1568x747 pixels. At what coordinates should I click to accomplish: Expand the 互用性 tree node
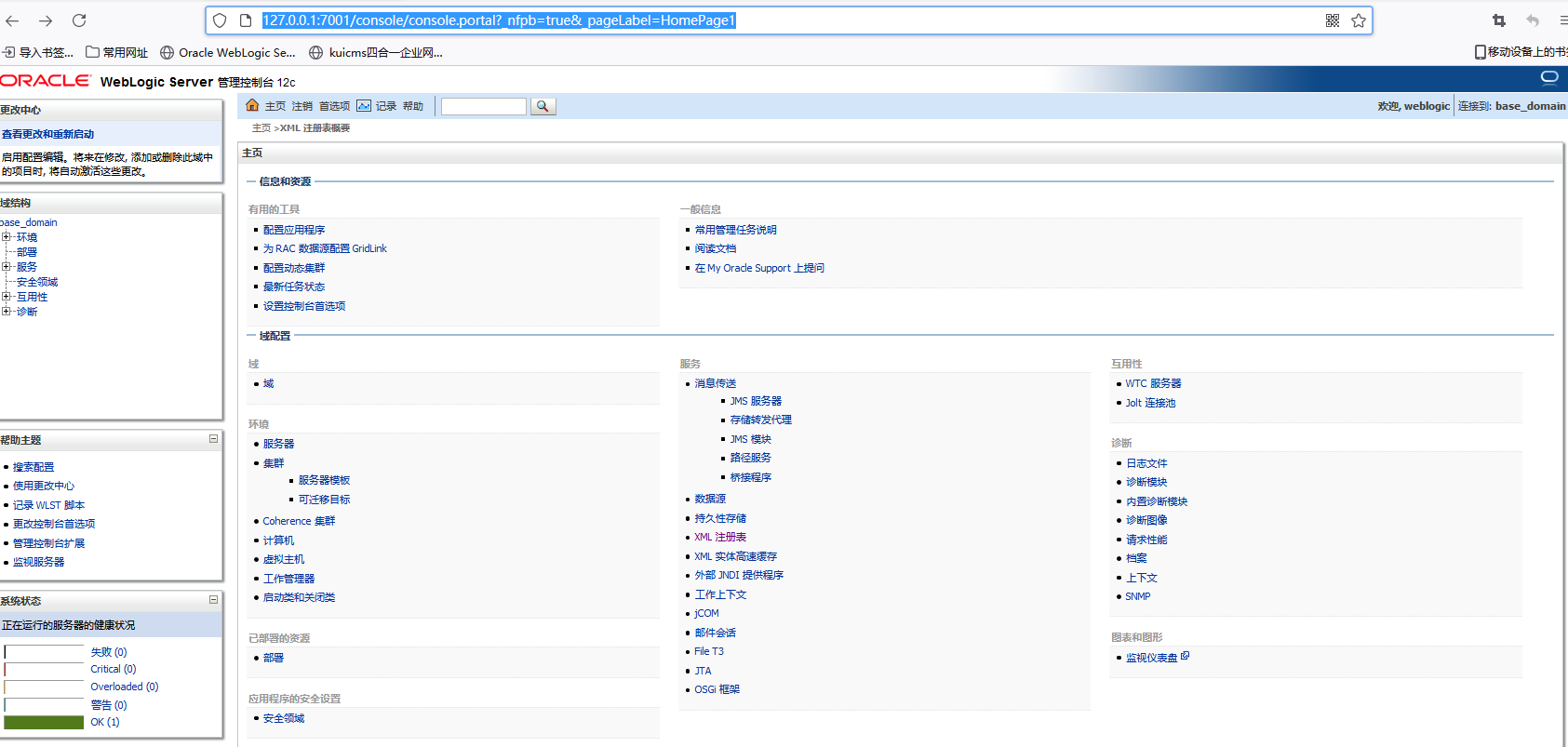[7, 297]
